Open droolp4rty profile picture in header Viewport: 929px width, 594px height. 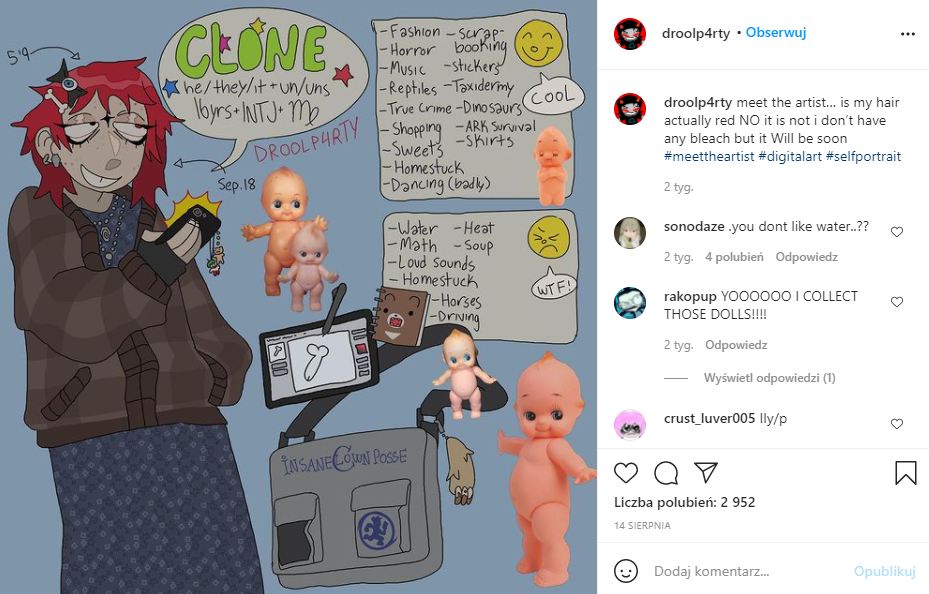point(630,34)
